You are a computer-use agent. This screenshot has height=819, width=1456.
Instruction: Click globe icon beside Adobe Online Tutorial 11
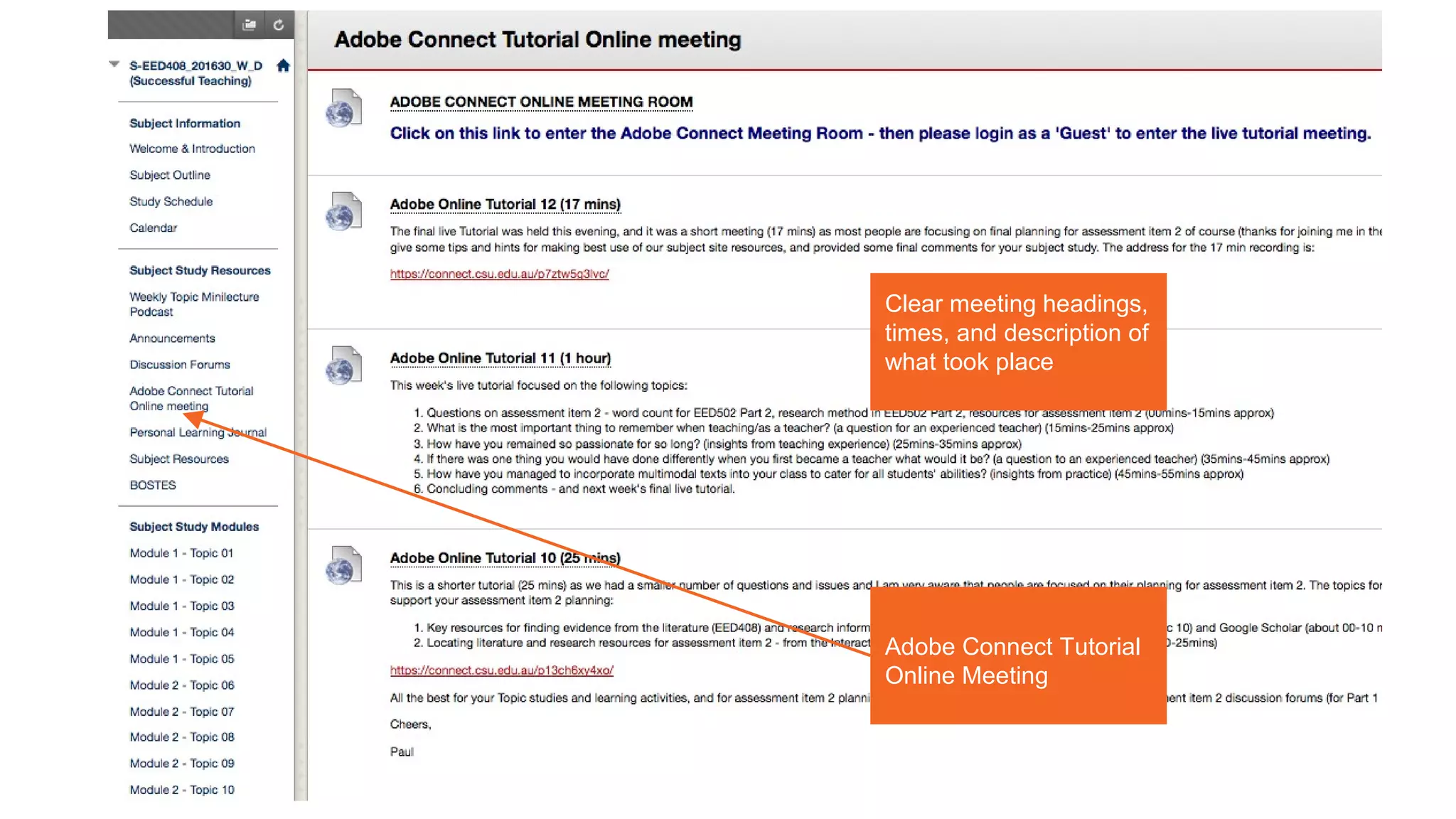pyautogui.click(x=343, y=365)
